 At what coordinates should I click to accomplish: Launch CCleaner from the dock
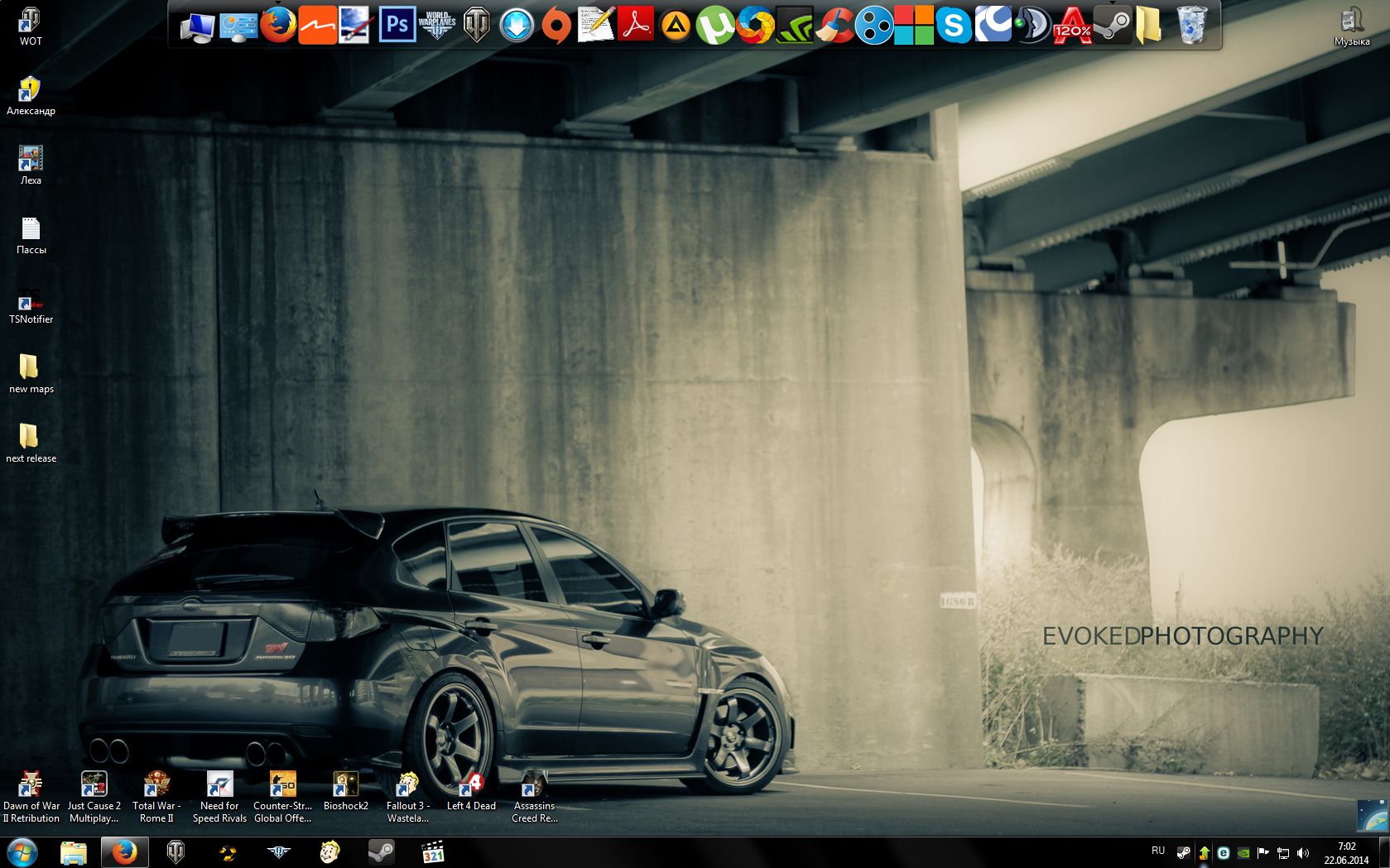(834, 26)
